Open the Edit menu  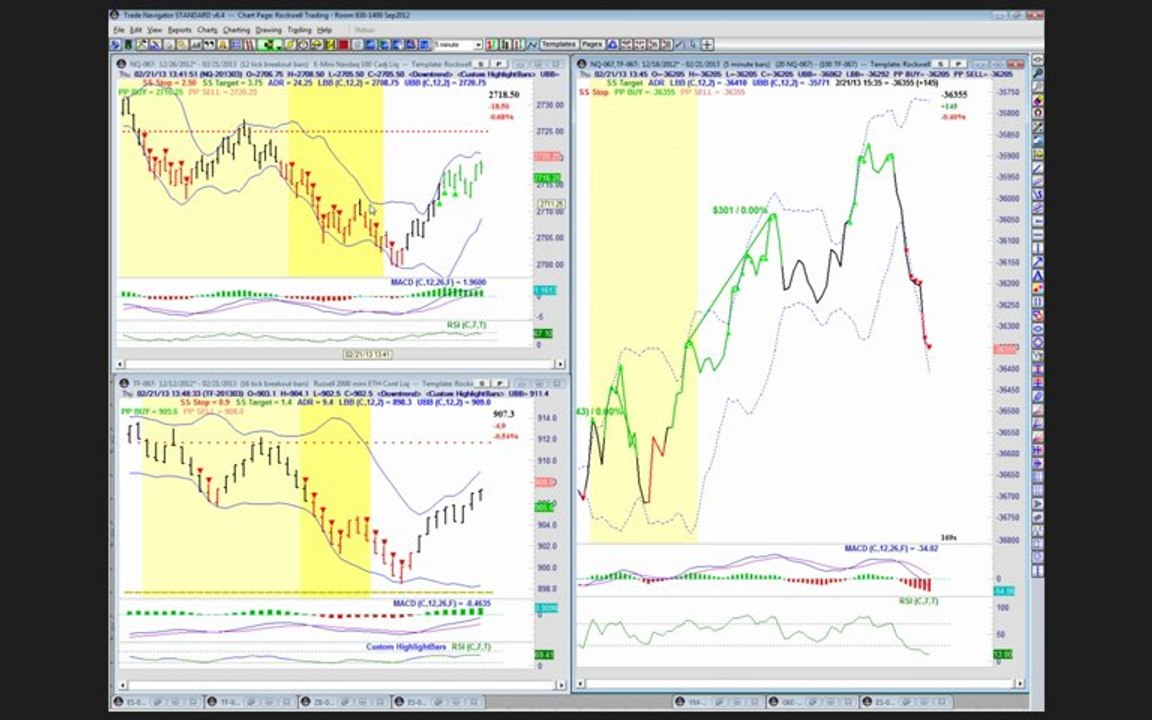[136, 30]
